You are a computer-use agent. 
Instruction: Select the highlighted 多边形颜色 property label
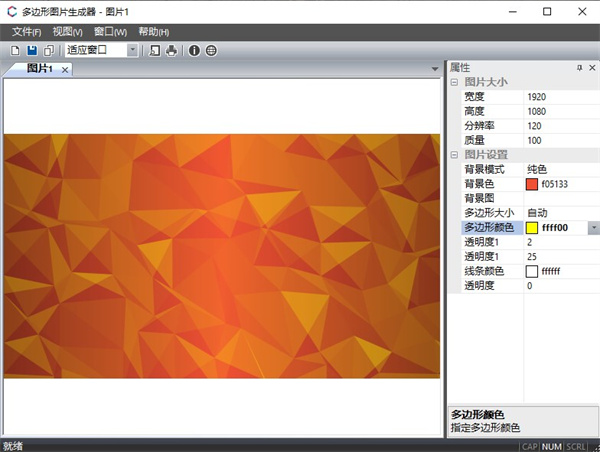pos(492,228)
